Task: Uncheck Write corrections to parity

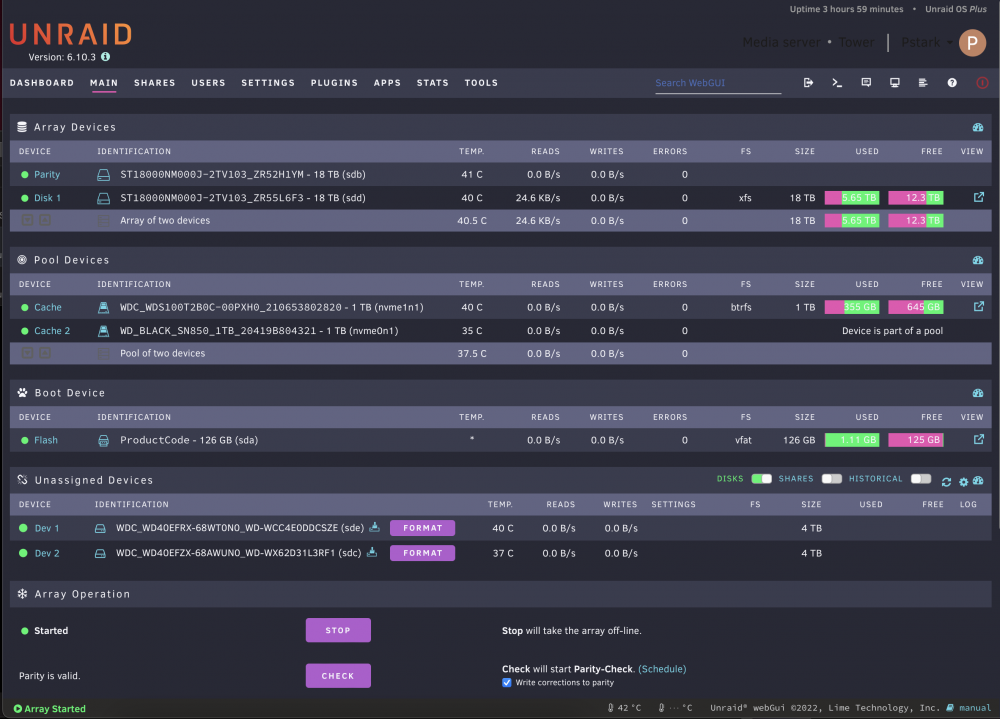Action: pos(506,682)
